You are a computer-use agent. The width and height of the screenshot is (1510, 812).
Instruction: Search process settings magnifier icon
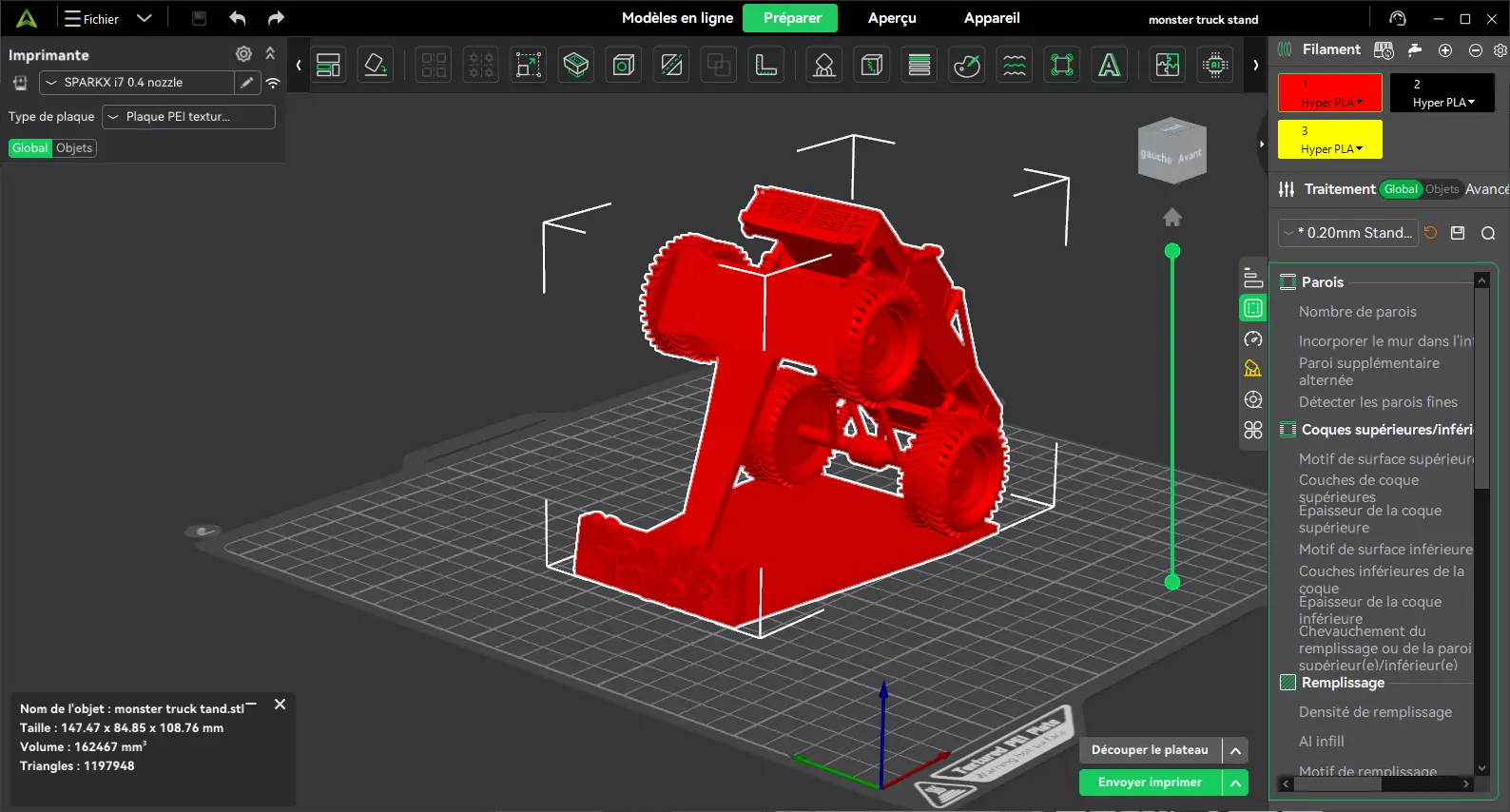coord(1488,233)
